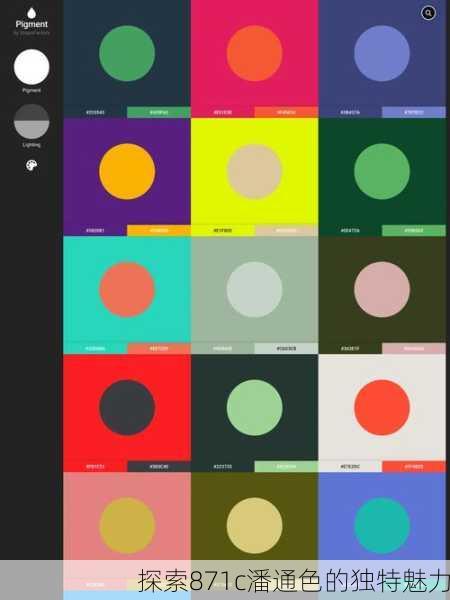The width and height of the screenshot is (450, 600).
Task: Click the Lighting label under gray circle
Action: point(31,145)
